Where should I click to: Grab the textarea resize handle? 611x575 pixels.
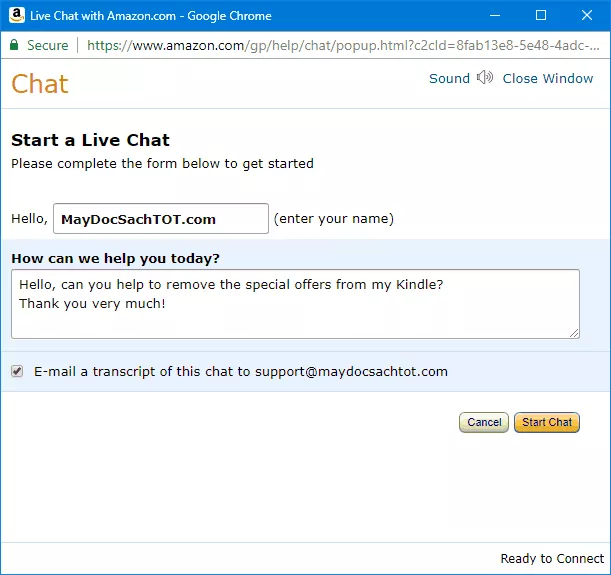574,333
